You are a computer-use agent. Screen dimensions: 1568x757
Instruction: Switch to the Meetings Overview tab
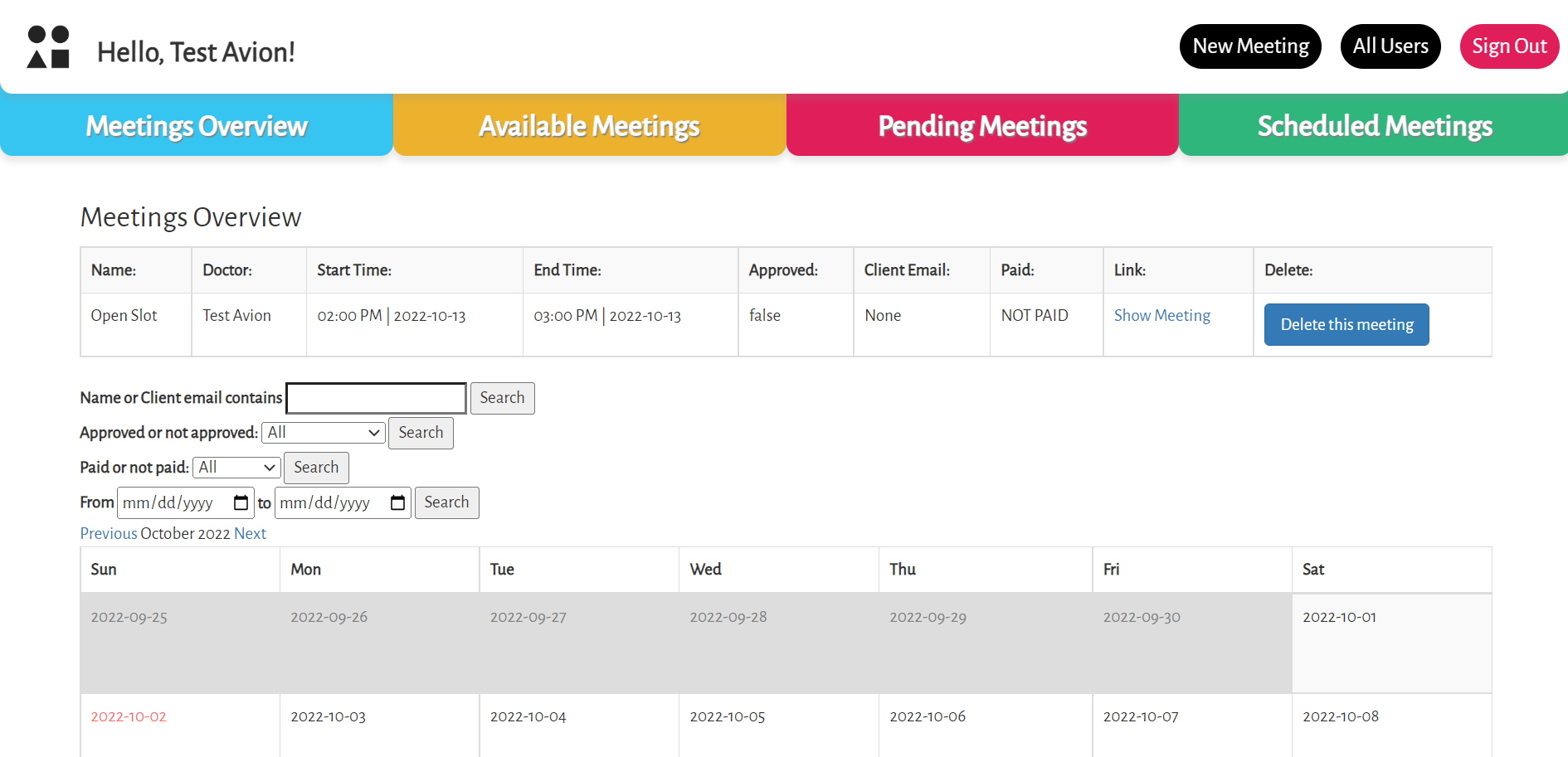point(197,125)
